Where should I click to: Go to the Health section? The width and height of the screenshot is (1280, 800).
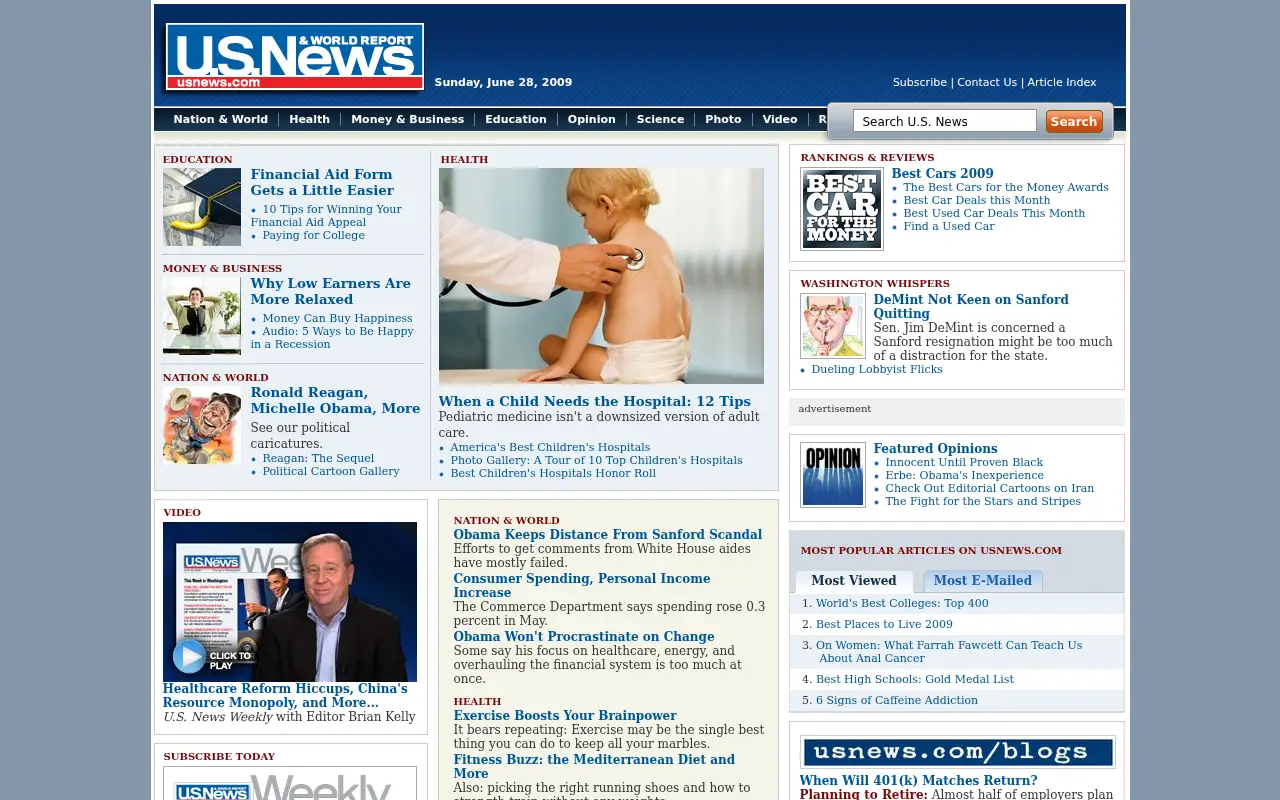tap(309, 119)
